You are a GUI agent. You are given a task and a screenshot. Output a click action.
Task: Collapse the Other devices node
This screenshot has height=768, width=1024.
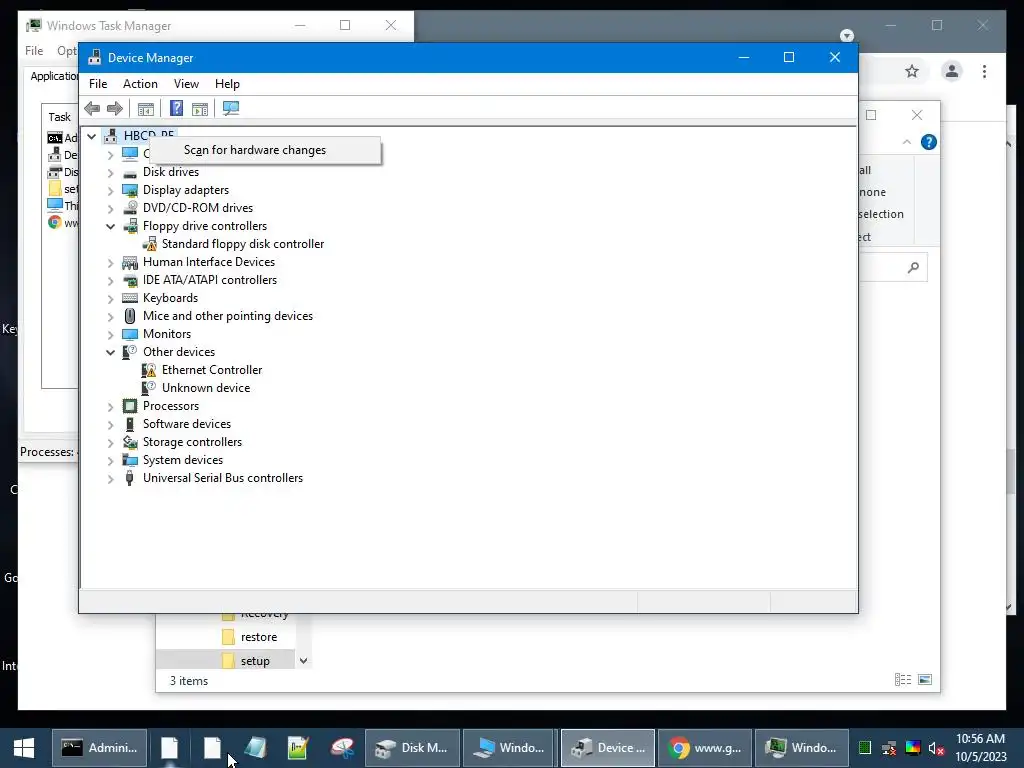coord(110,353)
